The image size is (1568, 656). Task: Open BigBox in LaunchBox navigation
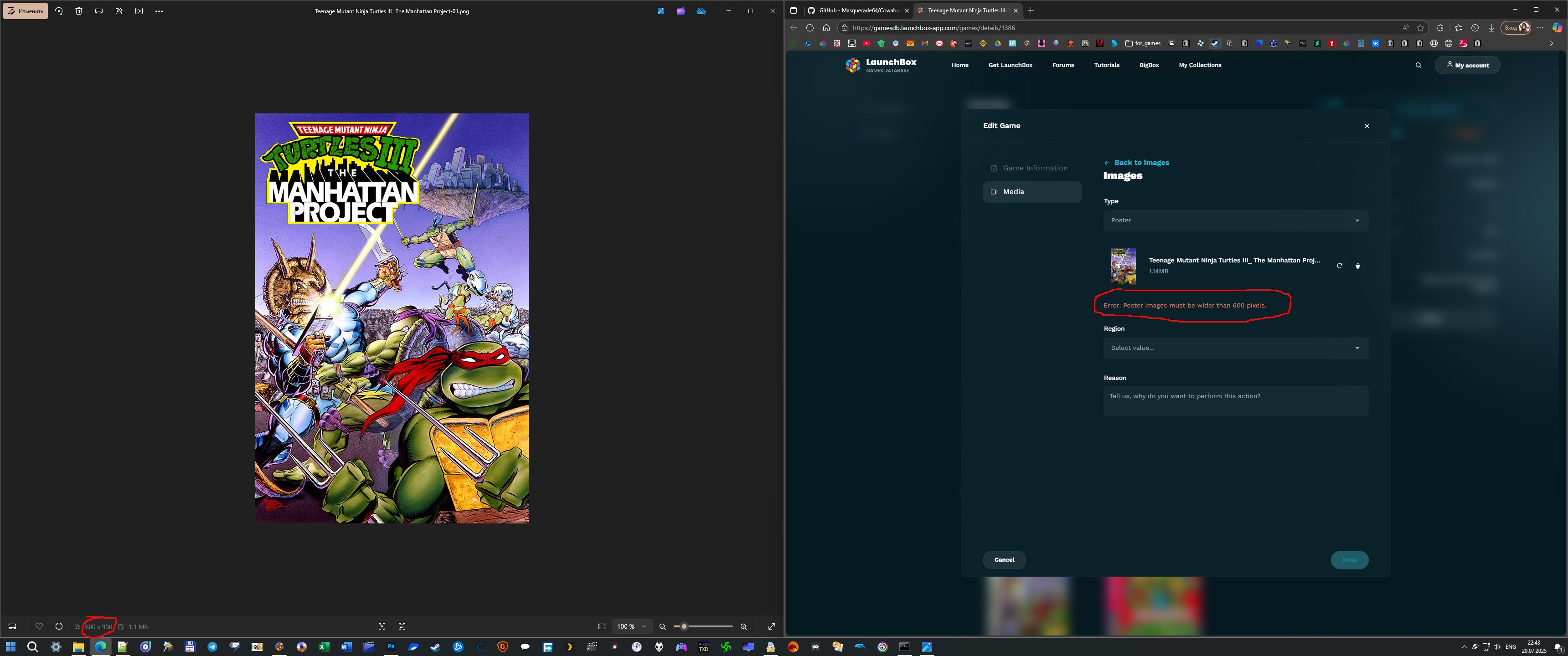tap(1149, 65)
